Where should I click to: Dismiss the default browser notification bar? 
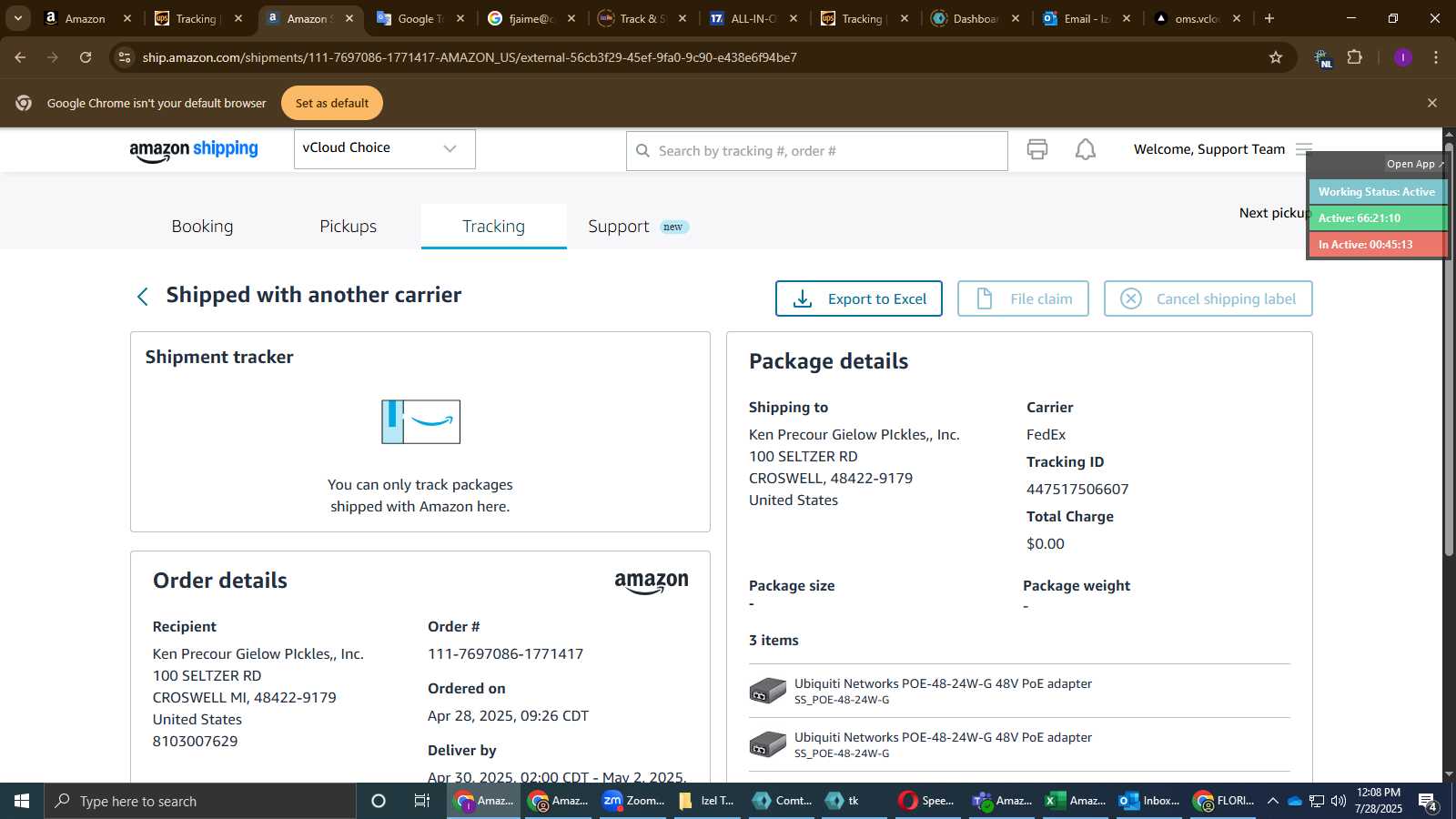(x=1432, y=103)
